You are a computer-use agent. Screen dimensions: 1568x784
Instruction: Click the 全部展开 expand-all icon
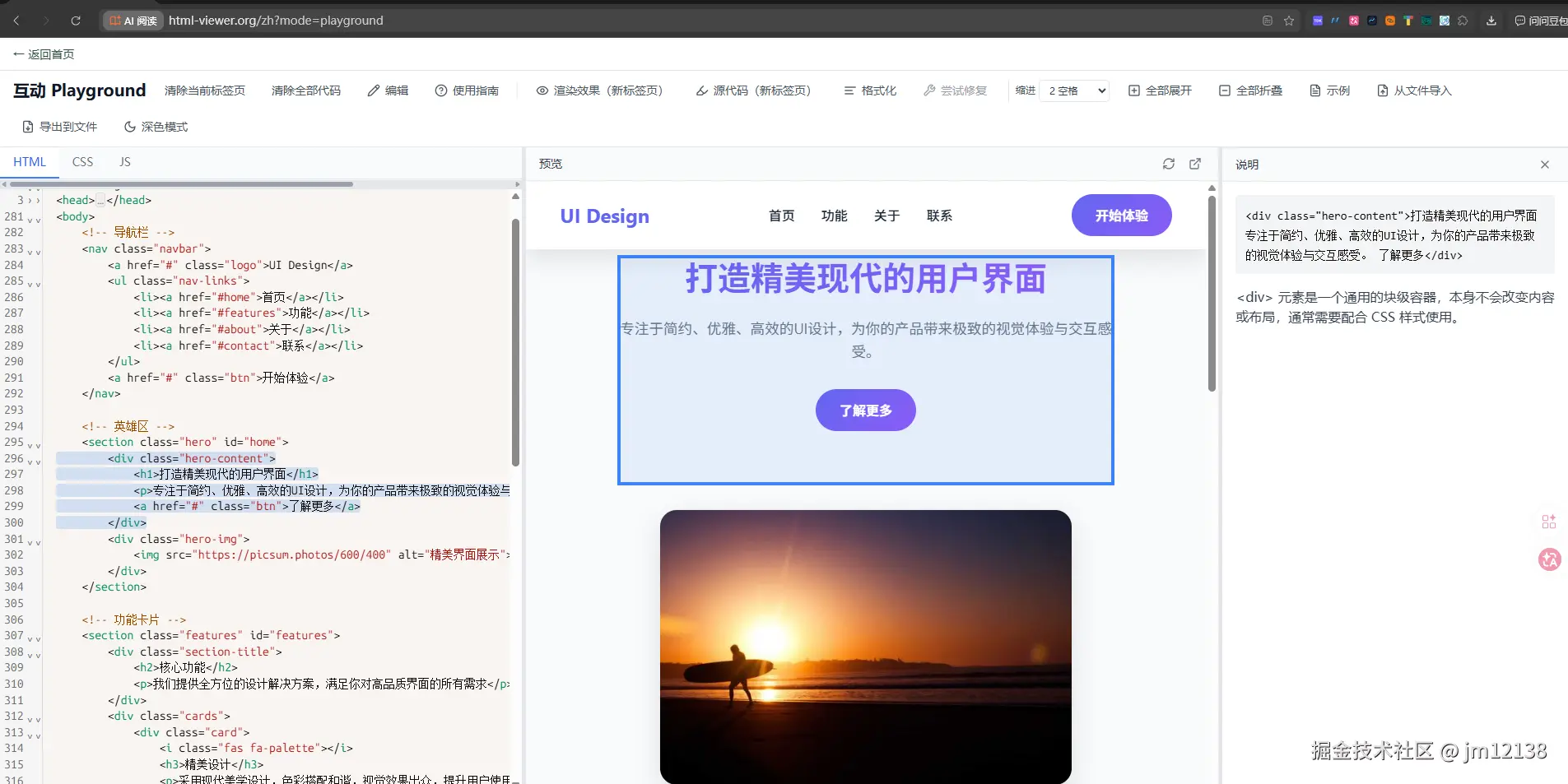[1133, 90]
